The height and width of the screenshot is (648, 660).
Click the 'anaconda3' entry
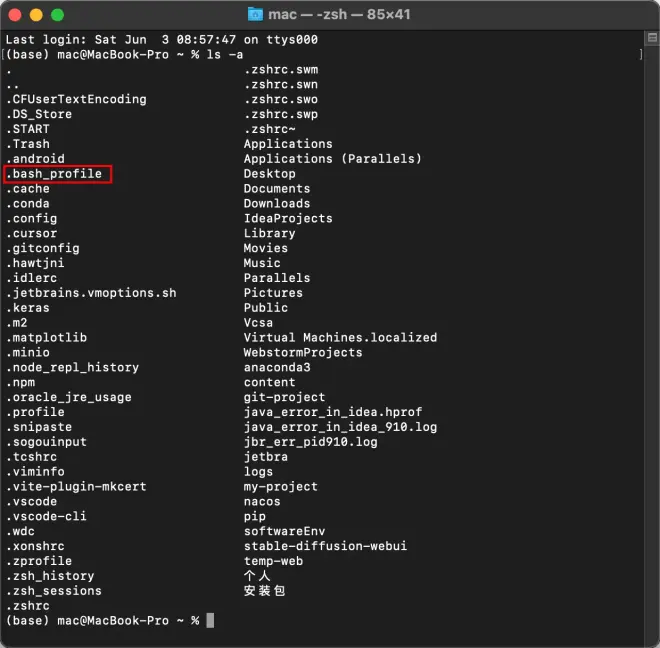277,368
